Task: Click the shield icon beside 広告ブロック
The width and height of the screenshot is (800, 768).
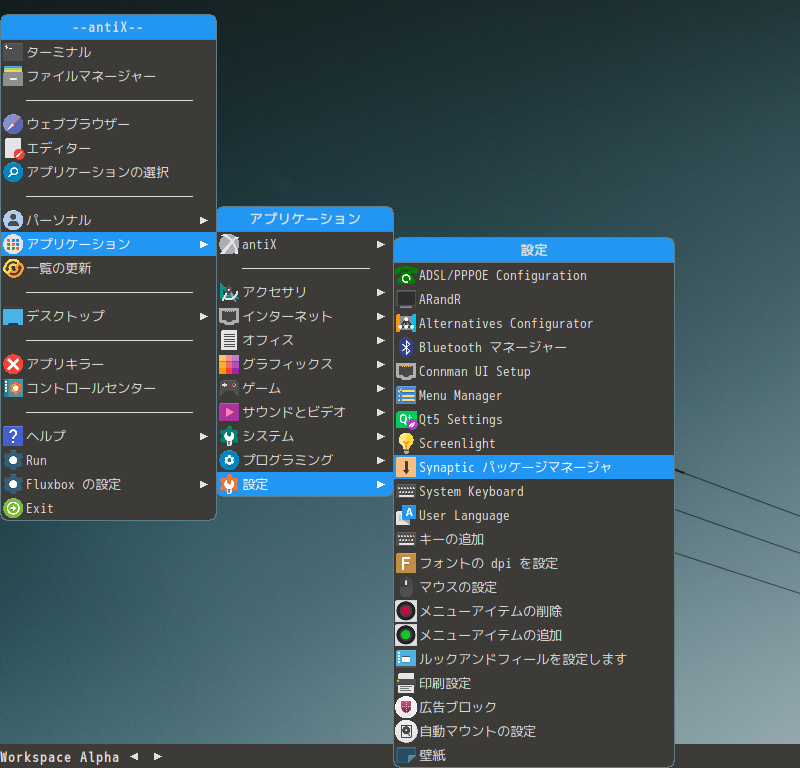Action: click(x=406, y=707)
